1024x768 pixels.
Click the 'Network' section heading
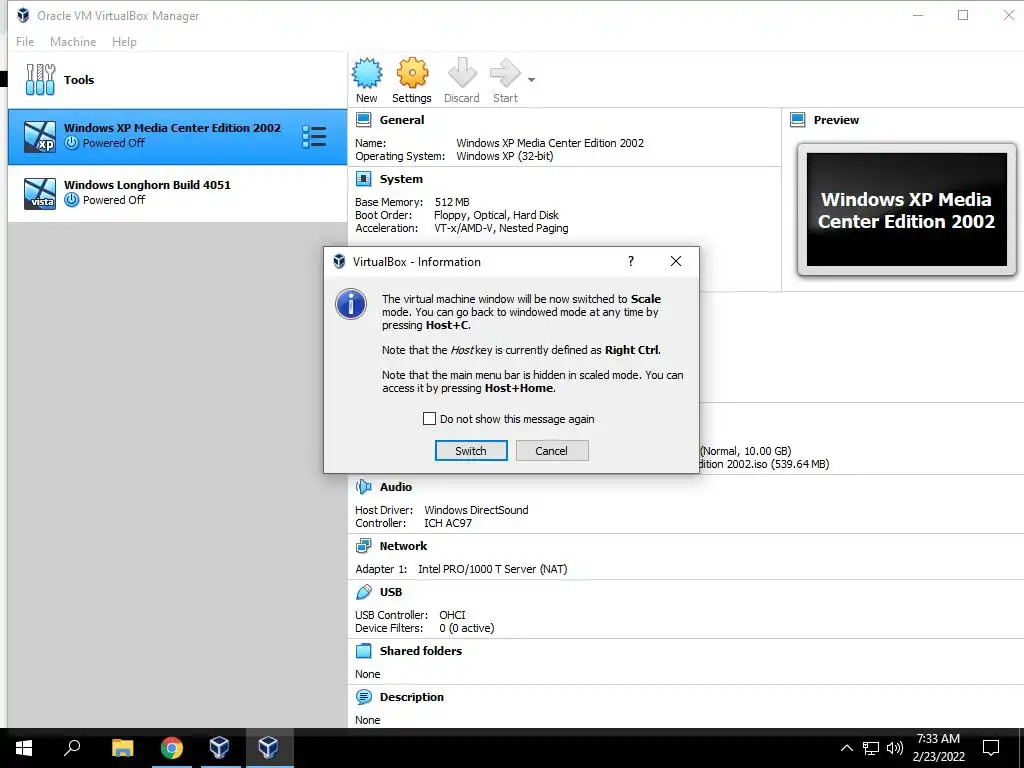point(404,546)
